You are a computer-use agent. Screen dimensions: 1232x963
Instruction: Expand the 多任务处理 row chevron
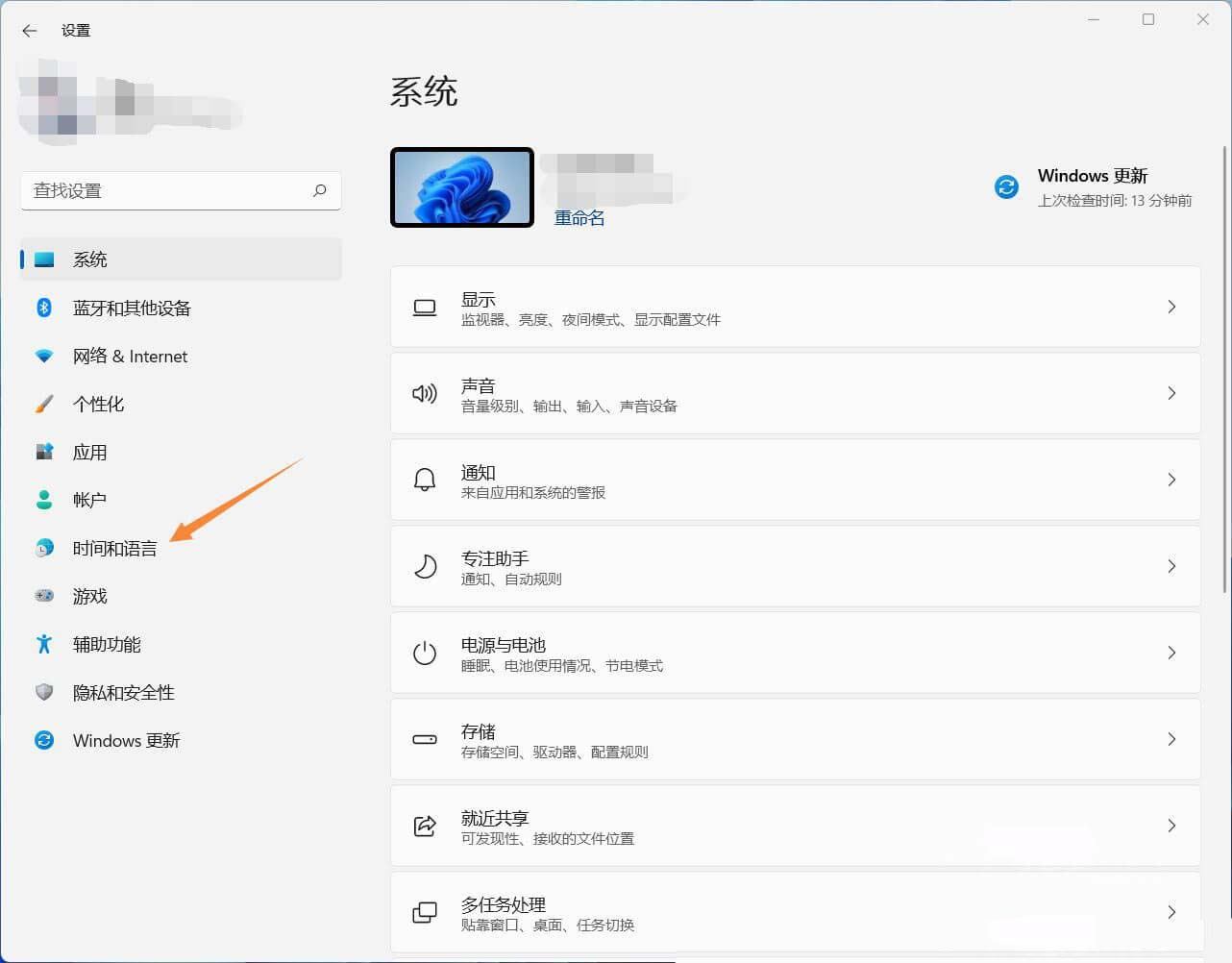1171,911
